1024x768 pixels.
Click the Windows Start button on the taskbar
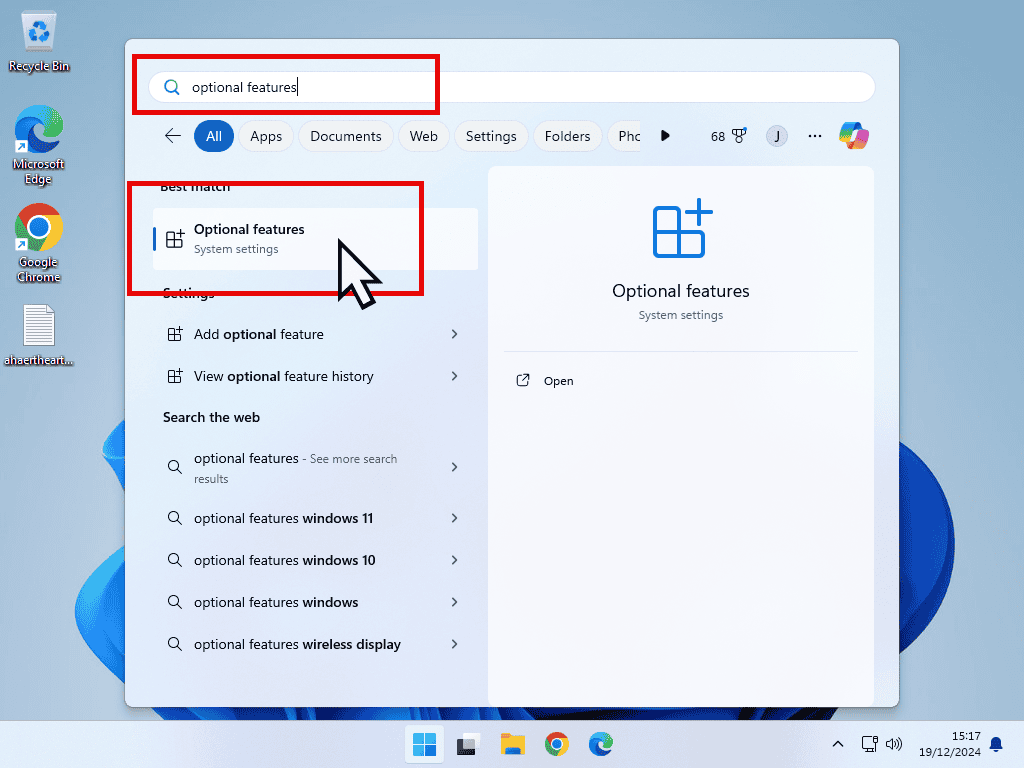(x=424, y=744)
